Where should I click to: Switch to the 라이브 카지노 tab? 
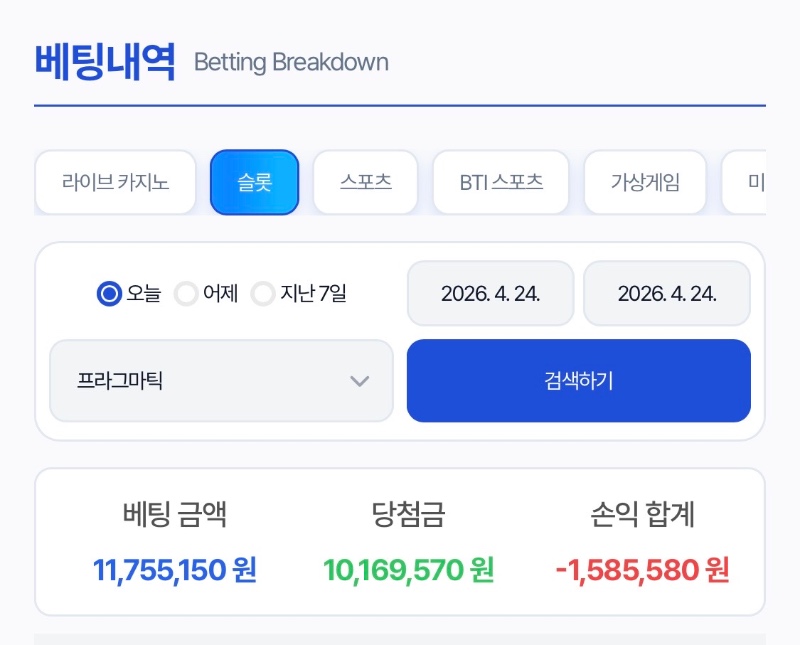point(115,182)
